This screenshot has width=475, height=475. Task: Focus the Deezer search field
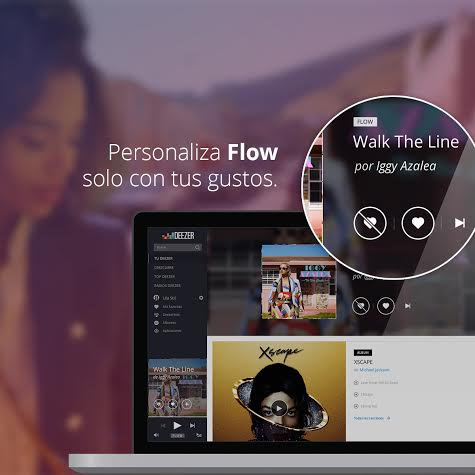[178, 247]
